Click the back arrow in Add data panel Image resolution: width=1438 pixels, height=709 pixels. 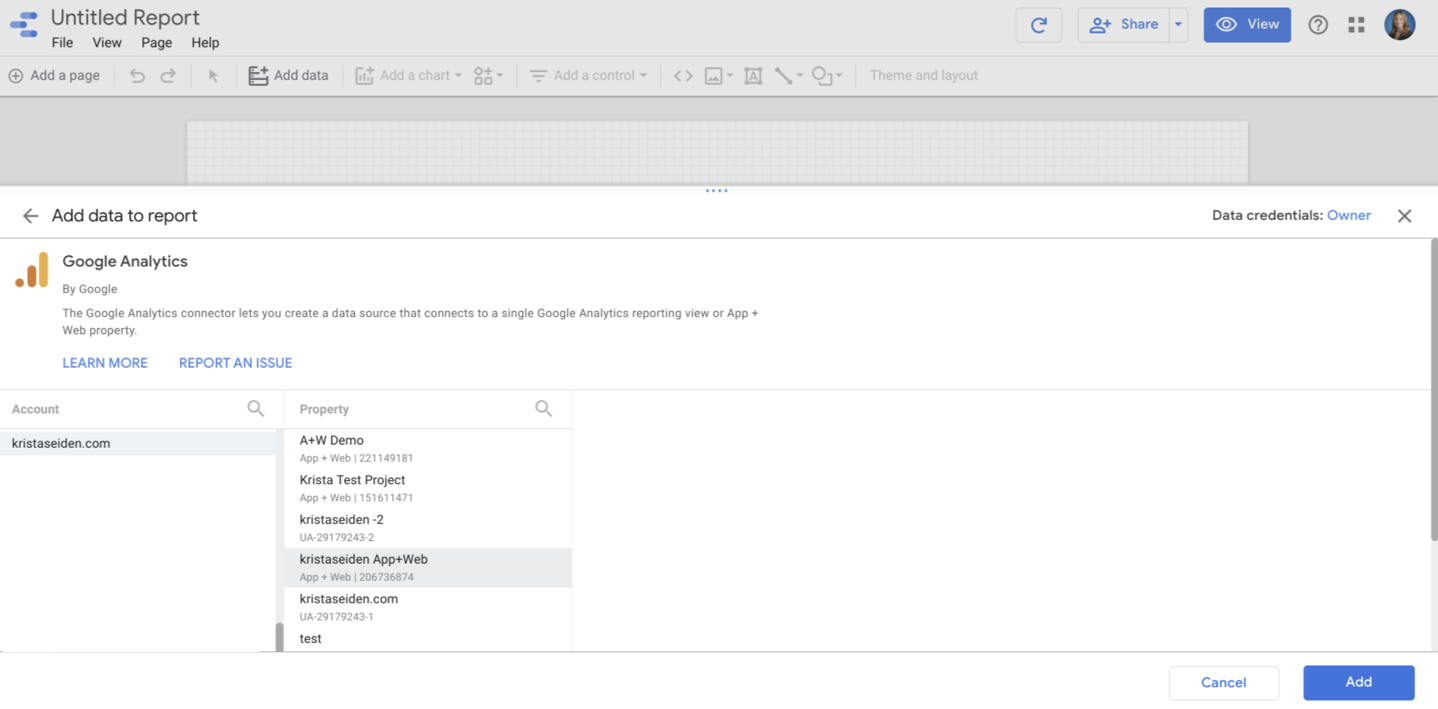30,216
